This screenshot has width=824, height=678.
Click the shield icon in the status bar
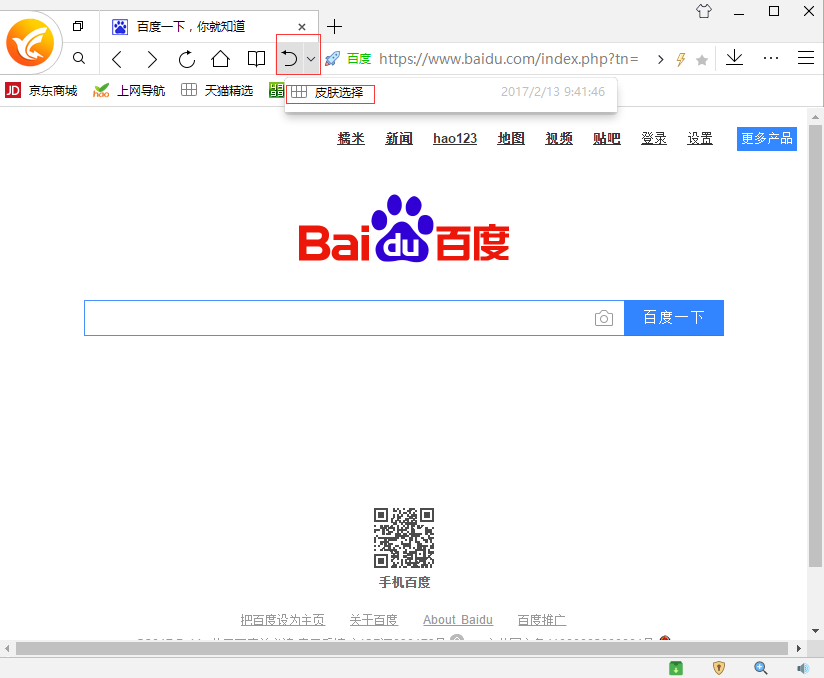(x=718, y=667)
